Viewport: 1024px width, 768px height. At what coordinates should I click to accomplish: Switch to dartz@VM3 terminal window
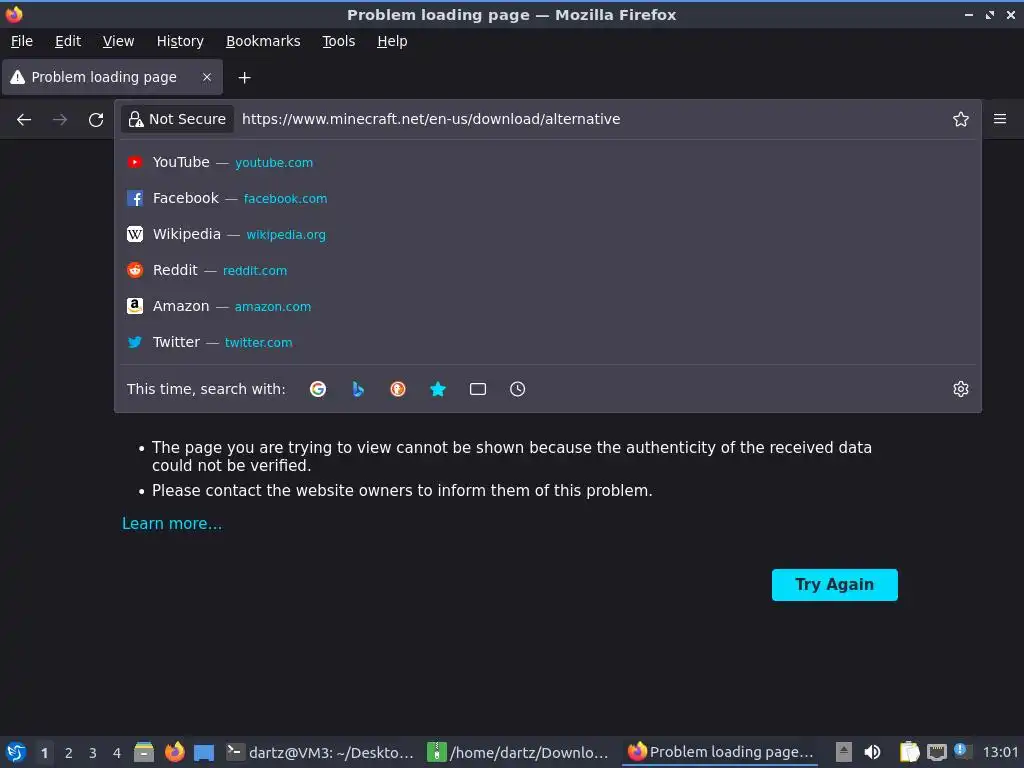pos(320,752)
